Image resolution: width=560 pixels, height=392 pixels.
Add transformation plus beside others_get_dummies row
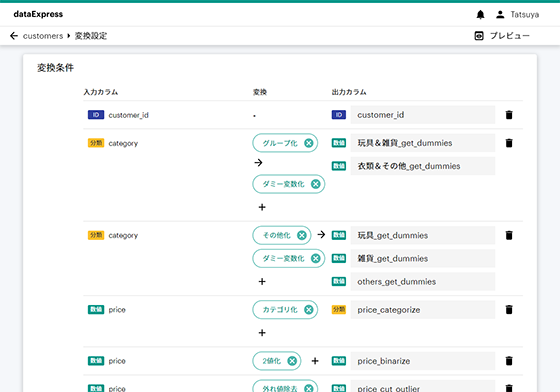pyautogui.click(x=262, y=281)
